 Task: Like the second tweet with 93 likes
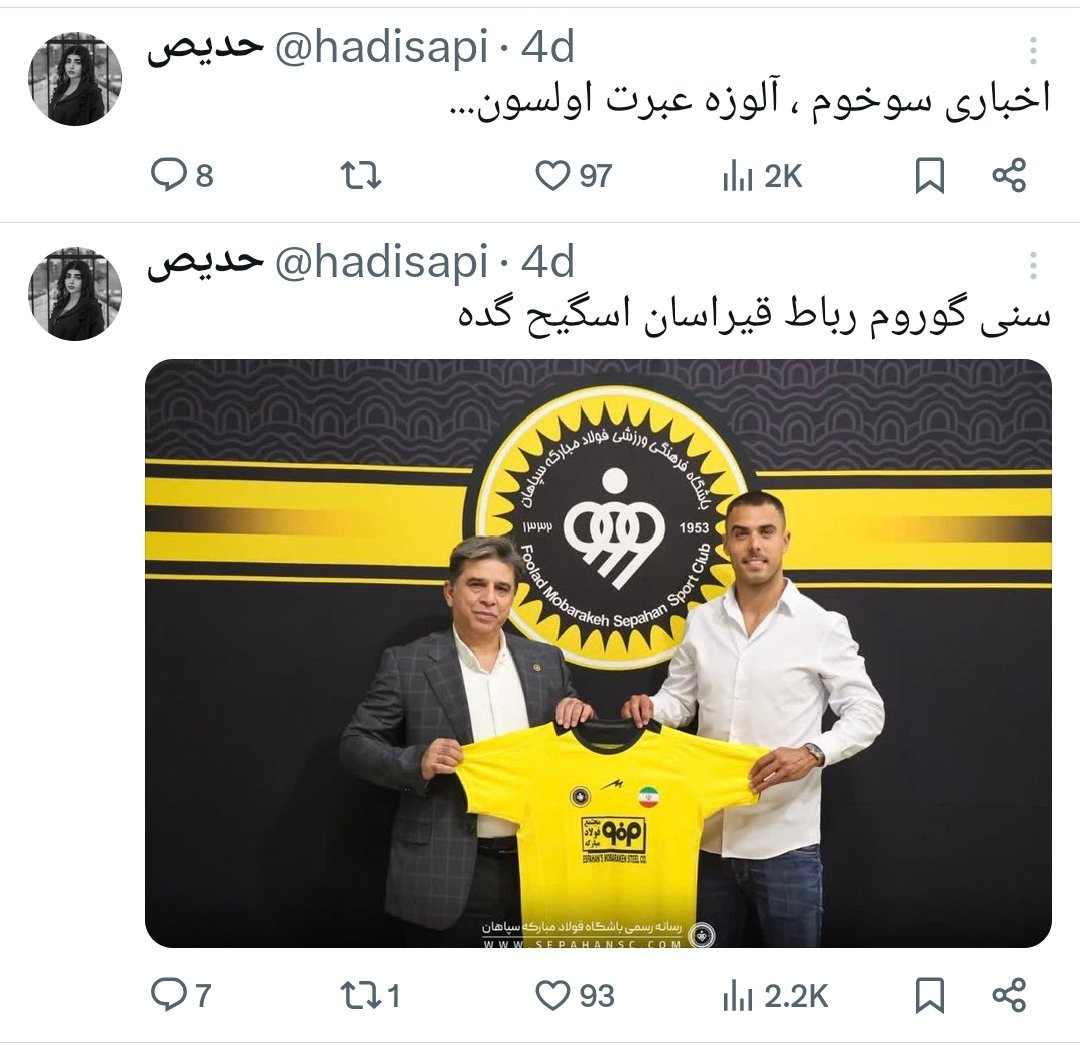[574, 995]
